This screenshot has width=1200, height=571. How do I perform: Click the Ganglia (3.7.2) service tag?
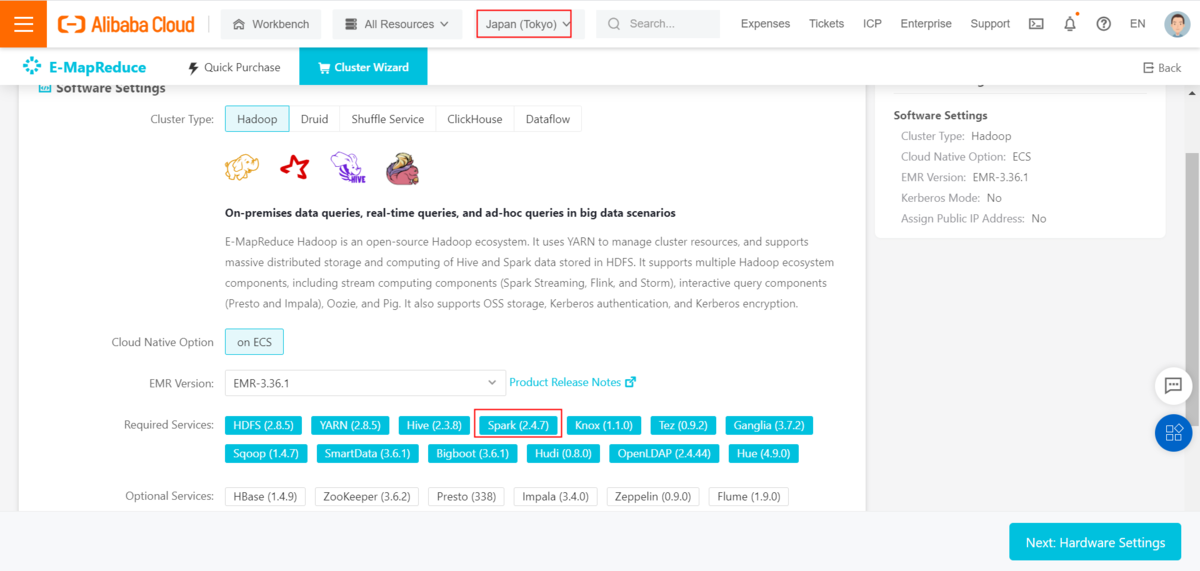click(769, 425)
